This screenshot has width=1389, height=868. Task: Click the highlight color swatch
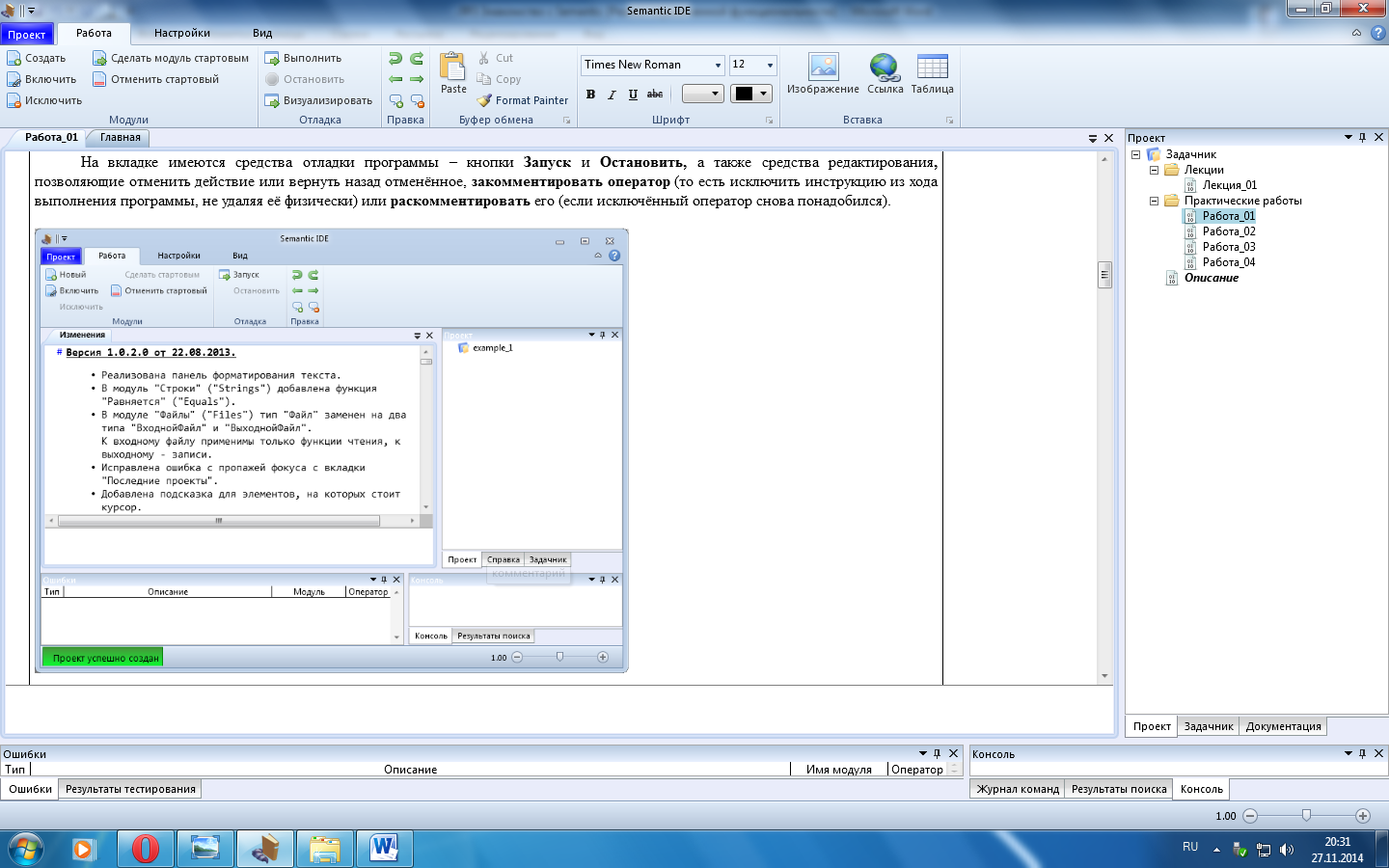tap(695, 94)
